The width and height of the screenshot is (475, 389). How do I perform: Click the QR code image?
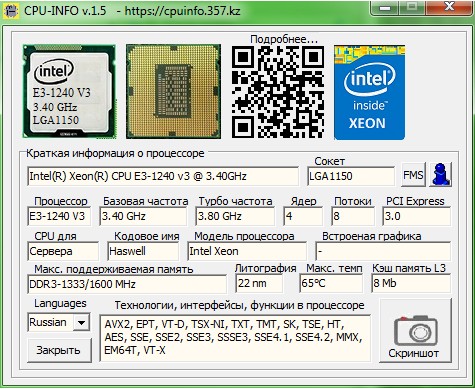(278, 92)
